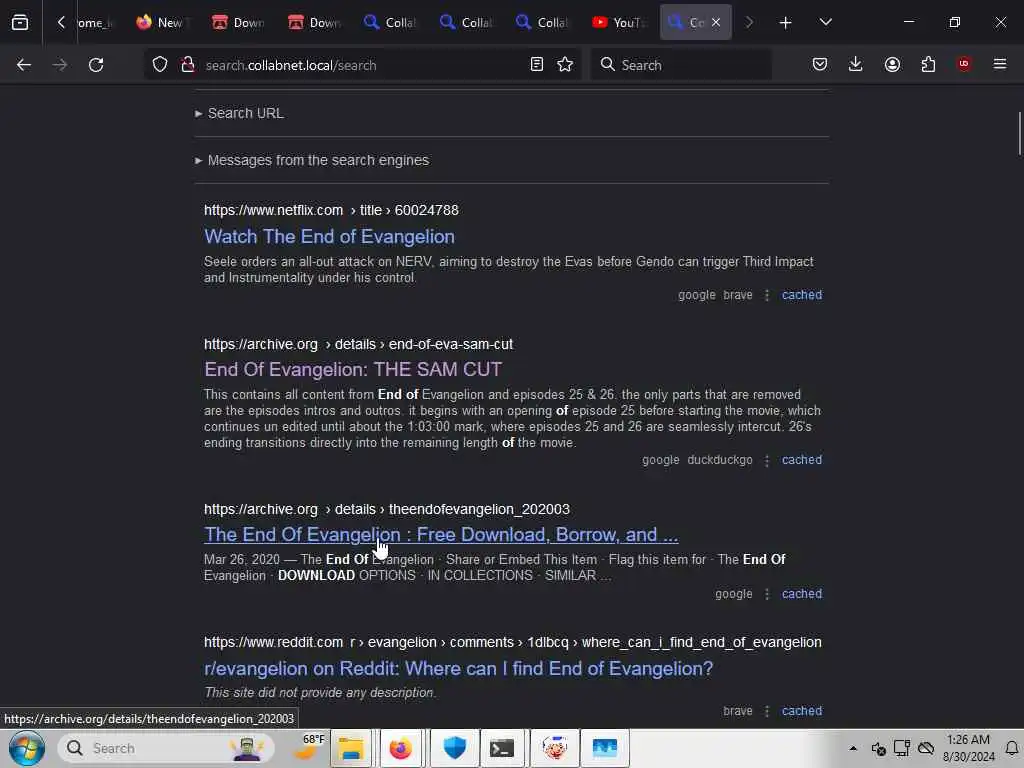Close the active search tab
This screenshot has height=768, width=1024.
pos(716,22)
